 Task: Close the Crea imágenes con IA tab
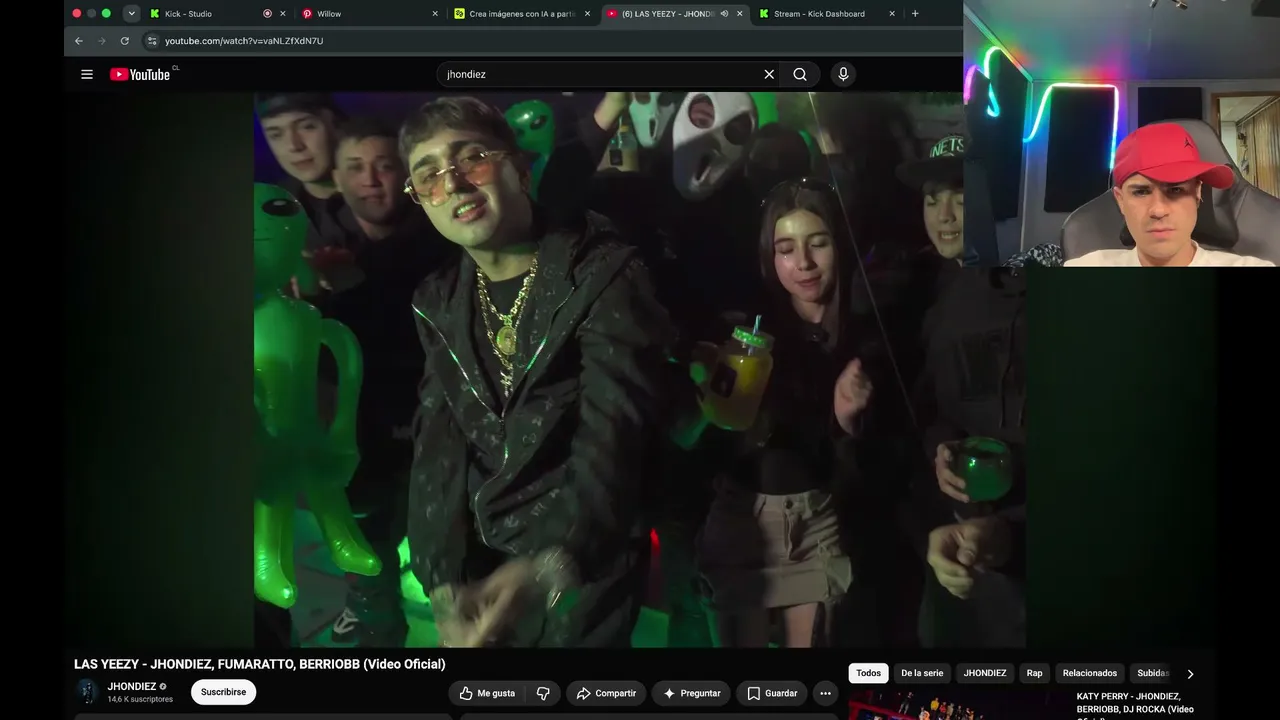[x=587, y=14]
